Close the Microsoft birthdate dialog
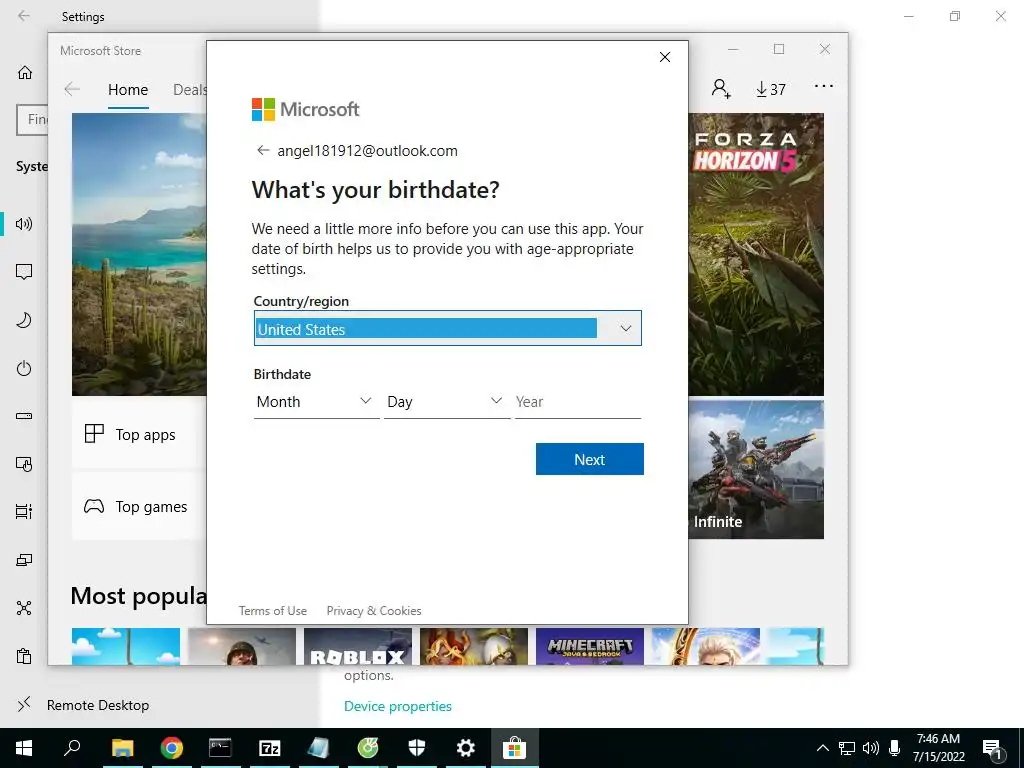The height and width of the screenshot is (768, 1024). tap(665, 57)
